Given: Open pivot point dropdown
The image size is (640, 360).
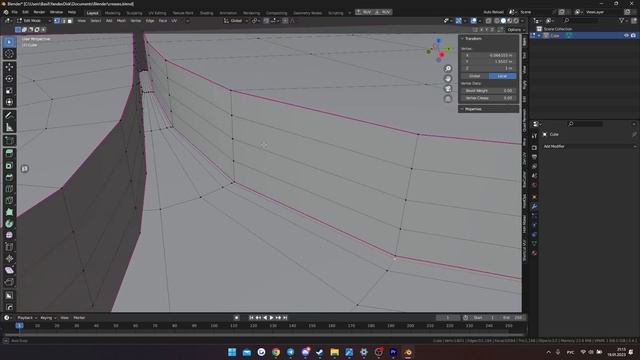Looking at the screenshot, I should point(256,21).
